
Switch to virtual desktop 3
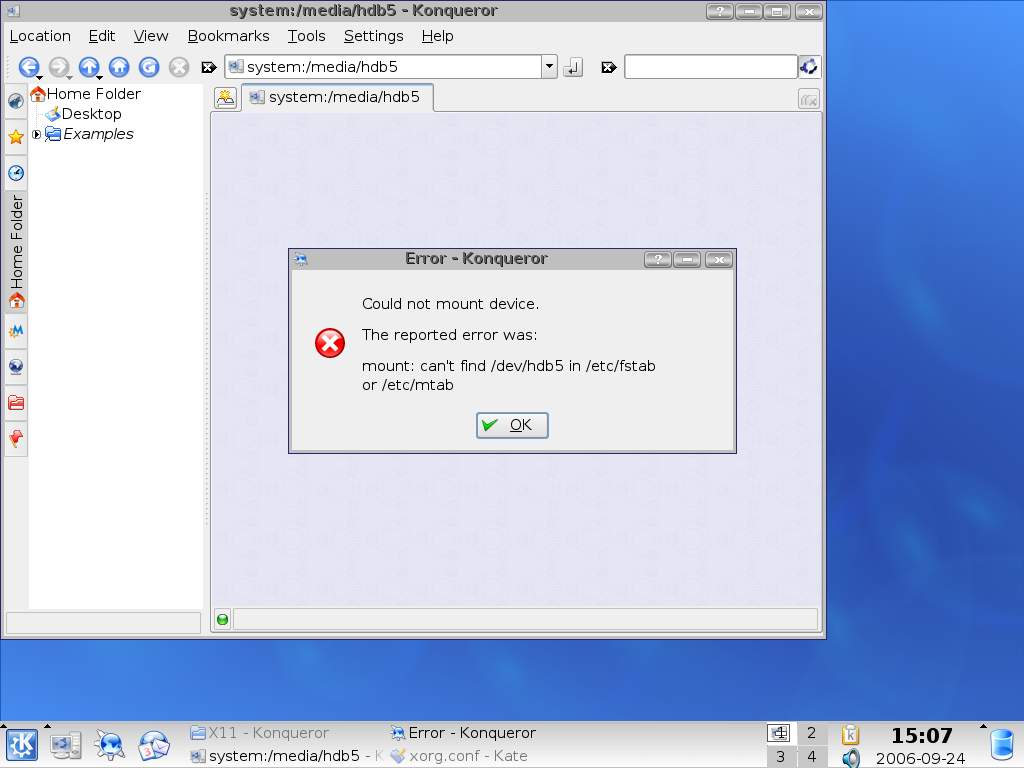pyautogui.click(x=780, y=756)
